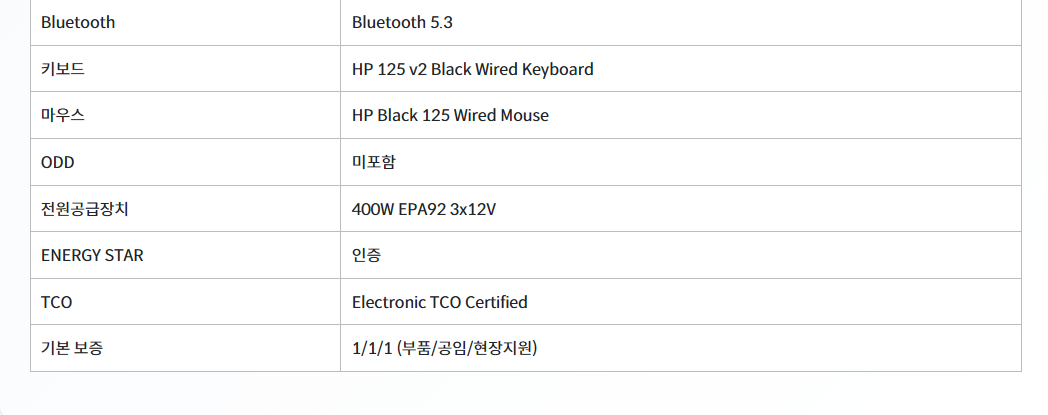Click the ENERGY STAR row label
This screenshot has height=415, width=1048.
(92, 255)
